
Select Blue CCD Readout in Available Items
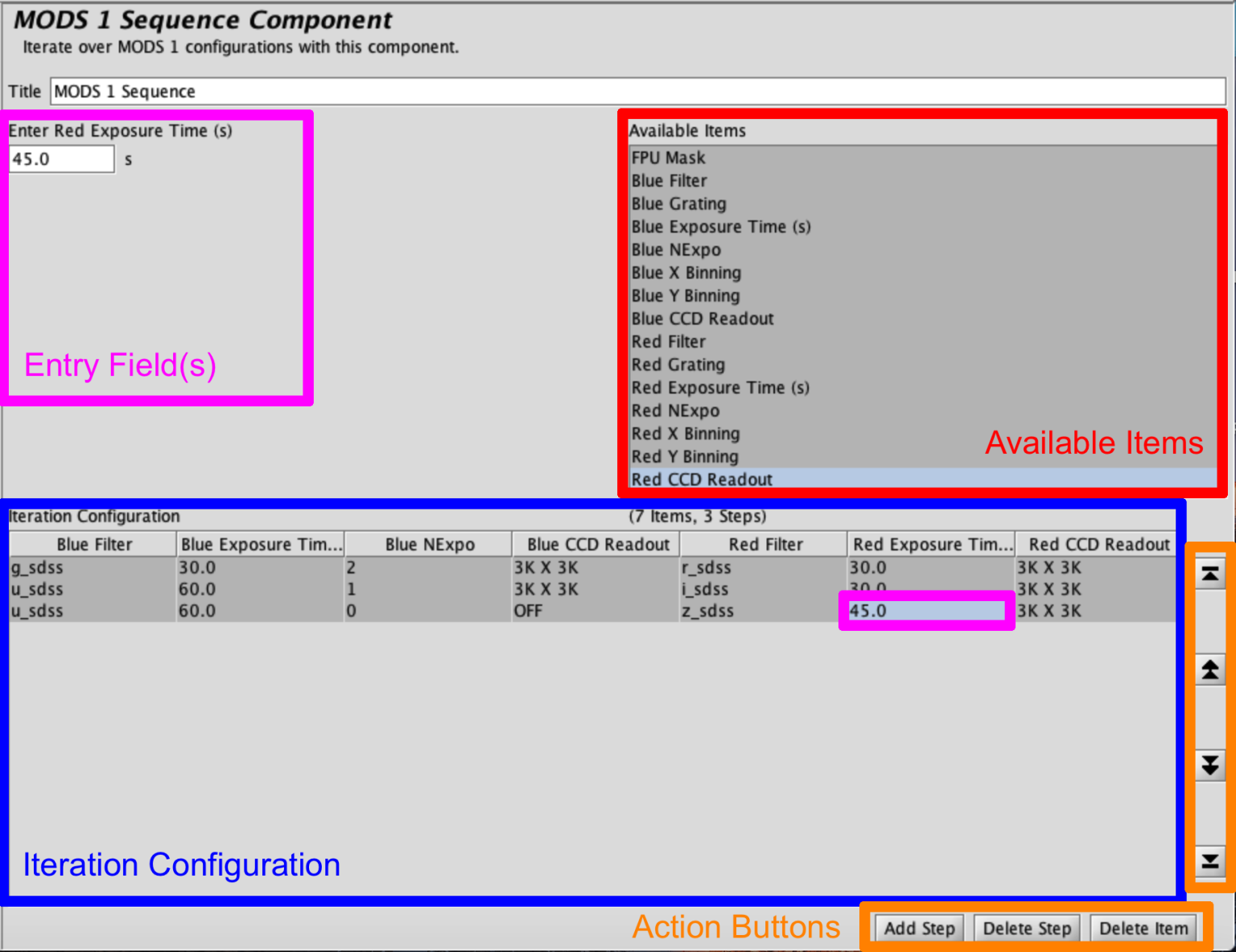[923, 319]
